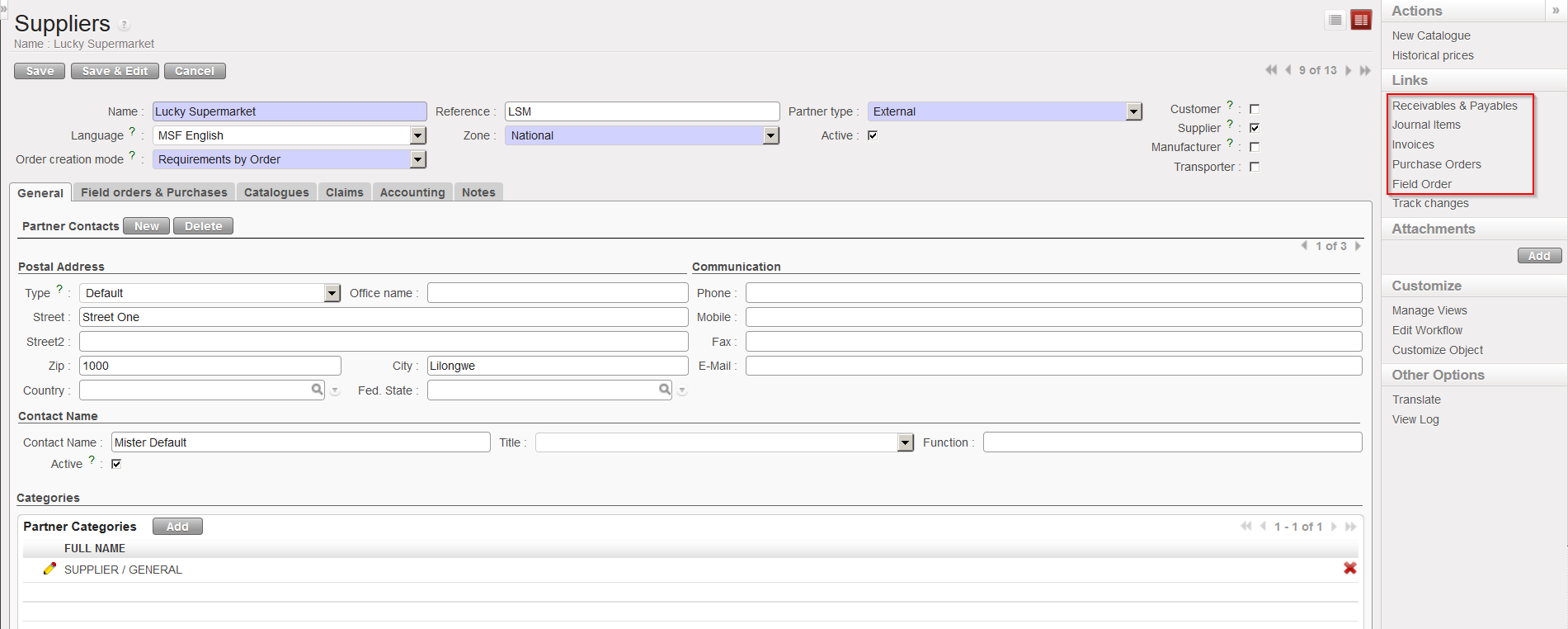Open the Accounting tab
The width and height of the screenshot is (1568, 629).
(x=412, y=192)
